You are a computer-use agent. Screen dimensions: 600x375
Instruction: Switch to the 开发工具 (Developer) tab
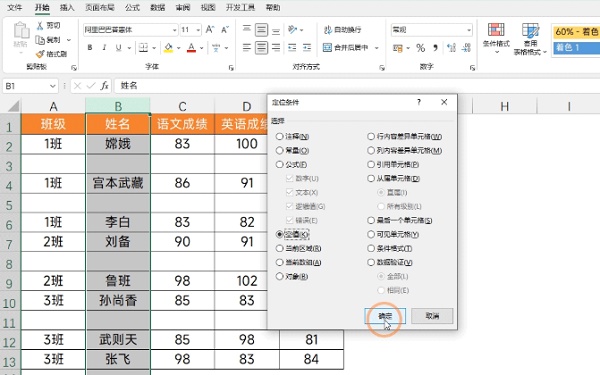pyautogui.click(x=240, y=7)
